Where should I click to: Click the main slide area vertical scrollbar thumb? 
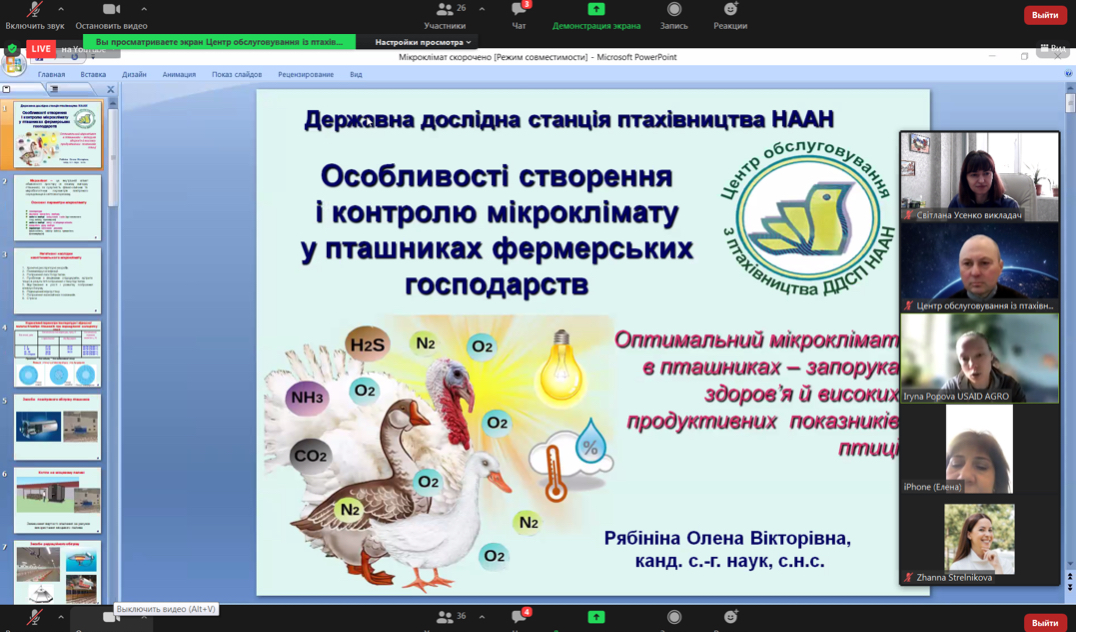(1070, 103)
